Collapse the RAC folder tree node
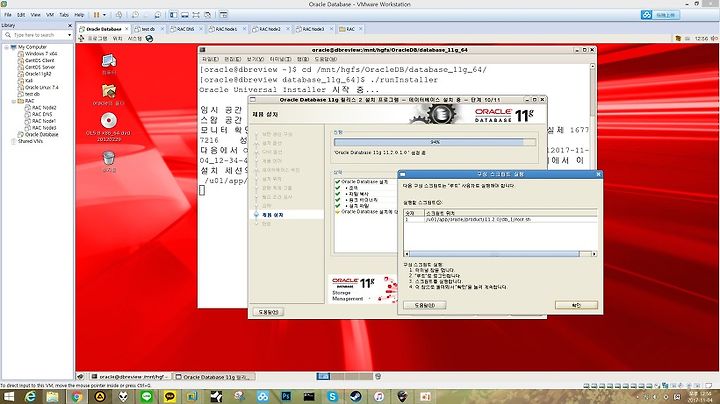Image resolution: width=720 pixels, height=404 pixels. 13,101
